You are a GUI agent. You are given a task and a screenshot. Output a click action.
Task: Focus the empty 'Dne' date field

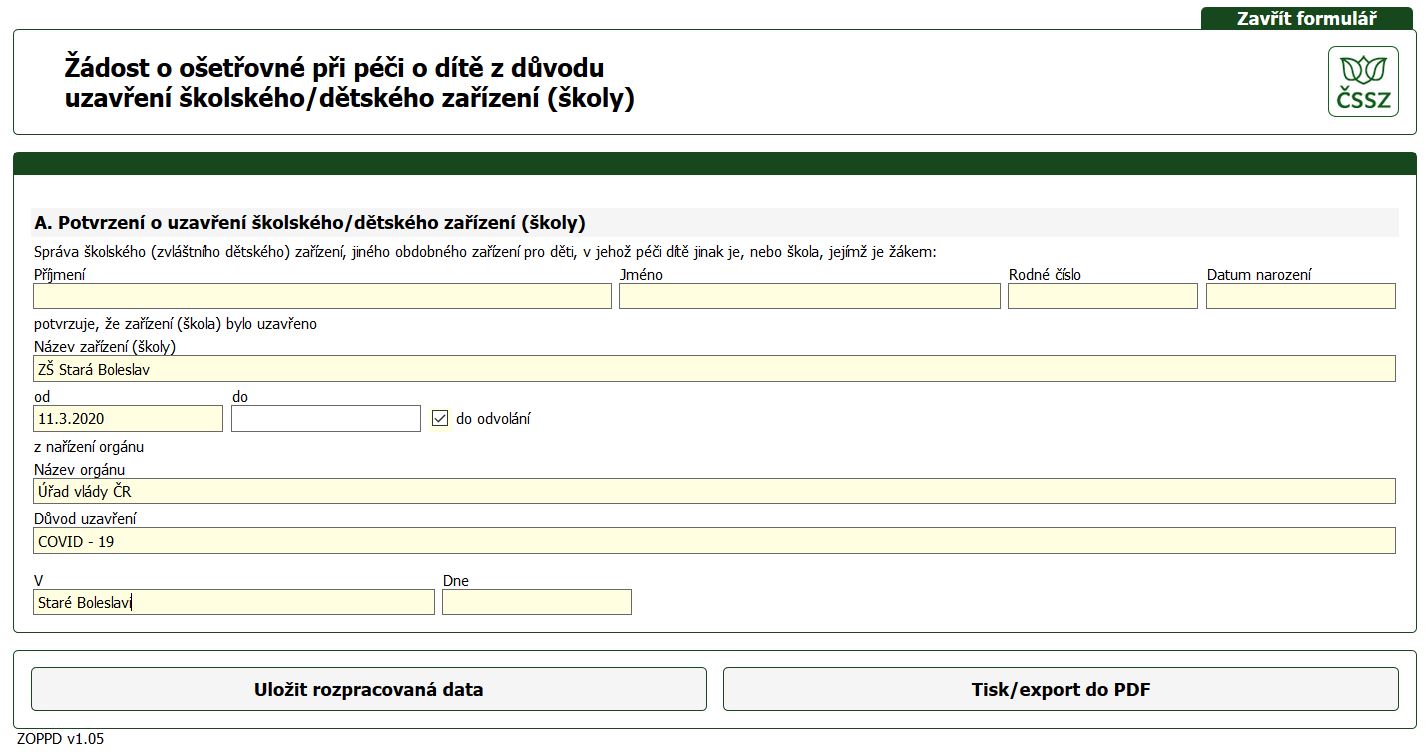pyautogui.click(x=536, y=602)
